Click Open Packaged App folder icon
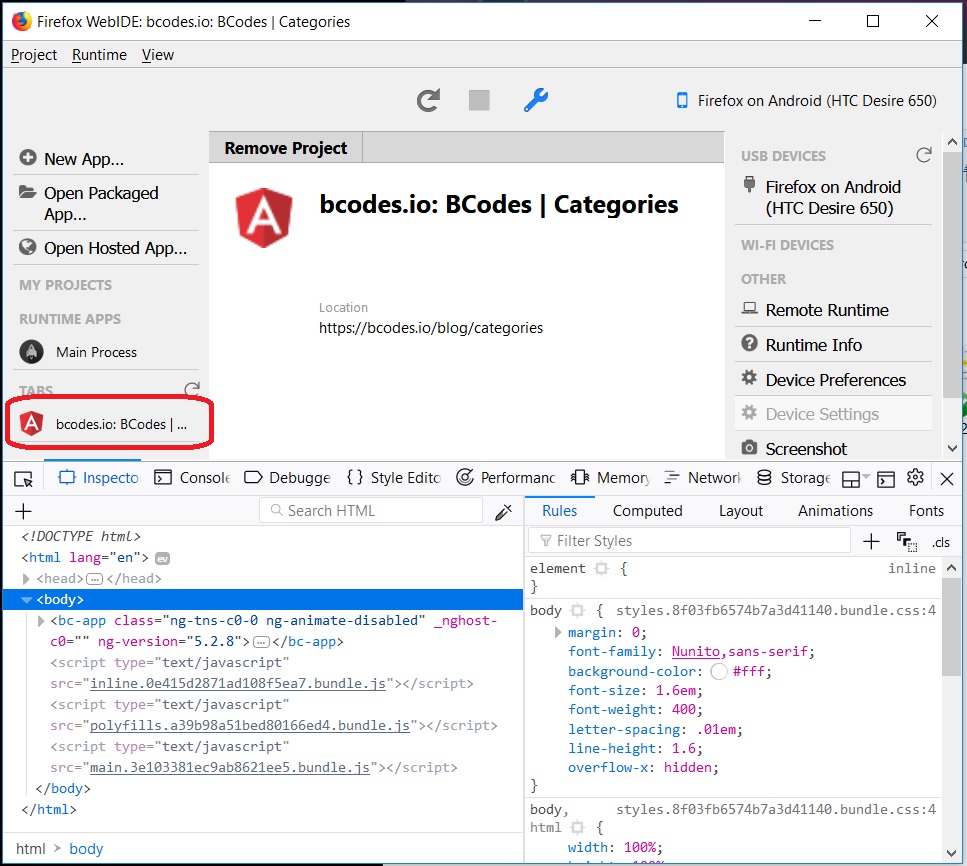The width and height of the screenshot is (967, 866). [x=27, y=192]
